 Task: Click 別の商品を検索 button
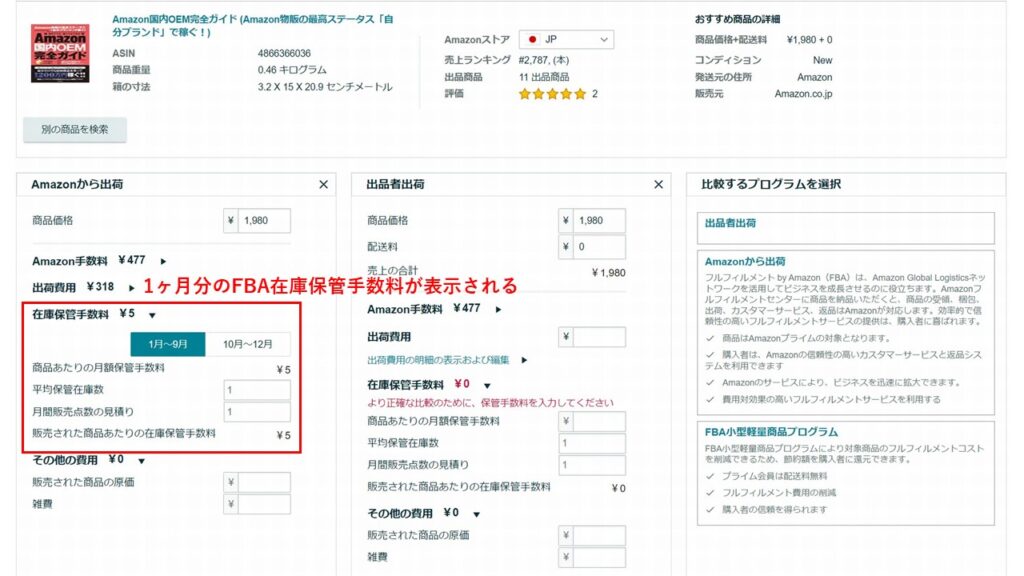pos(75,130)
